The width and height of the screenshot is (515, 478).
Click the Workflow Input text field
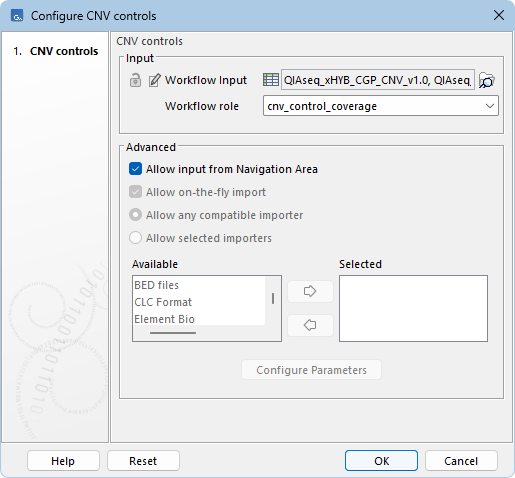(378, 80)
